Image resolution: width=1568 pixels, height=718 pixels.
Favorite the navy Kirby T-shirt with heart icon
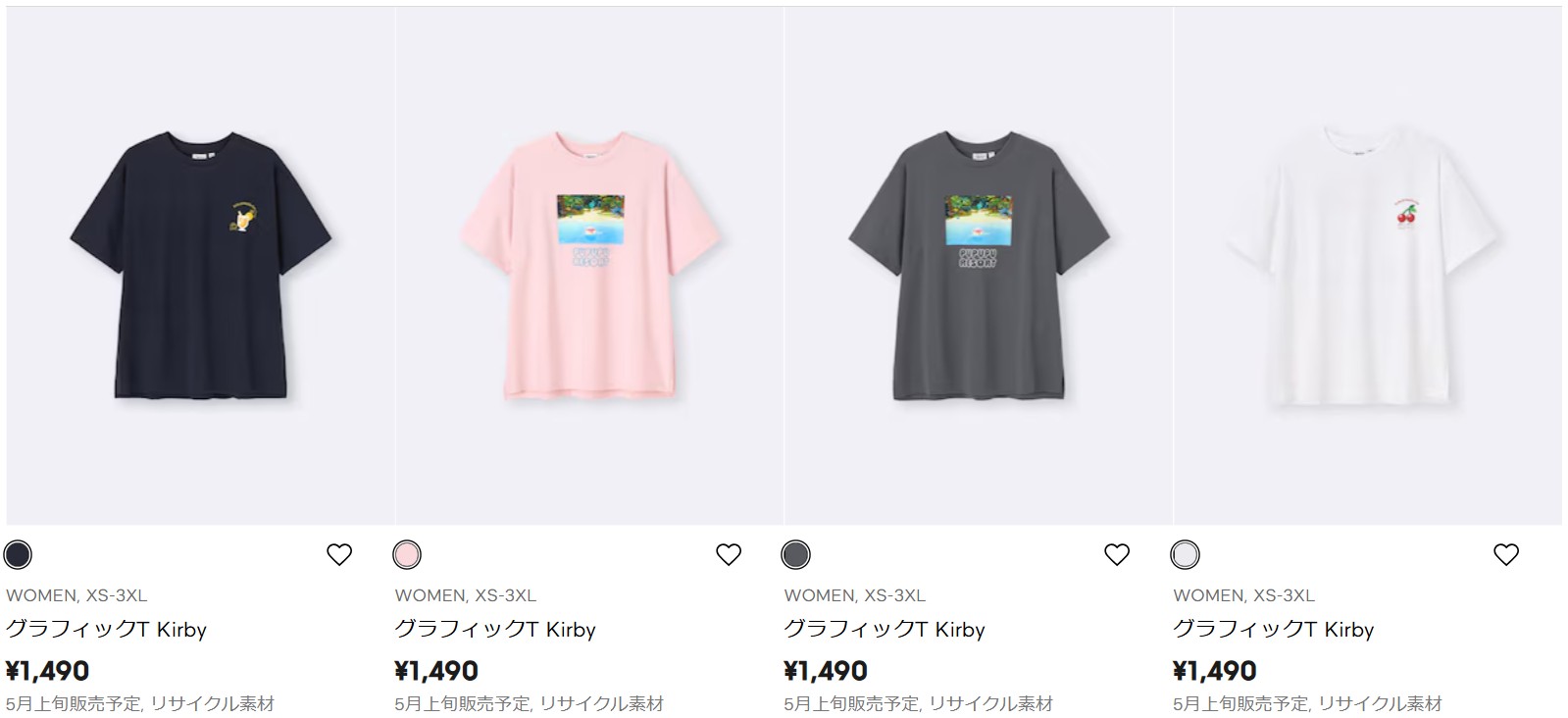point(339,555)
